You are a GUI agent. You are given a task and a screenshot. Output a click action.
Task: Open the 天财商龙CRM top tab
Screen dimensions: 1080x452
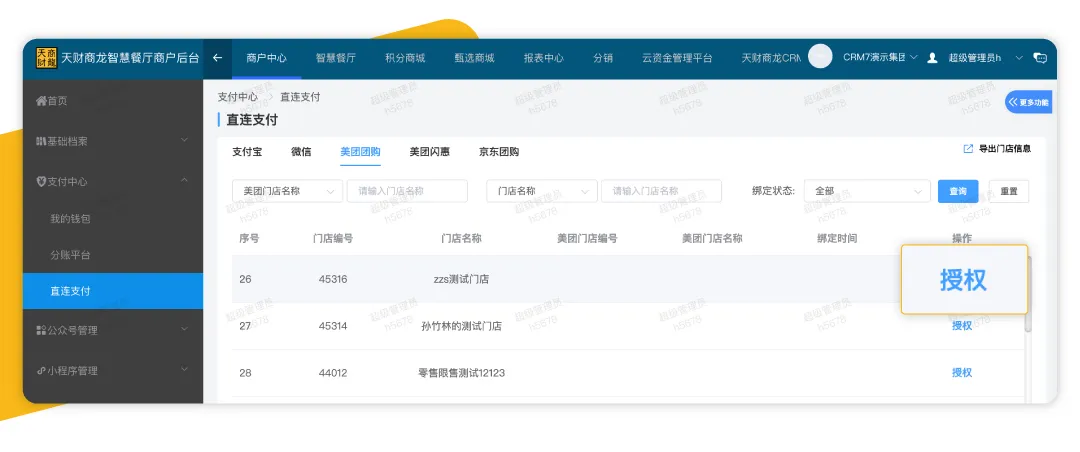tap(771, 58)
